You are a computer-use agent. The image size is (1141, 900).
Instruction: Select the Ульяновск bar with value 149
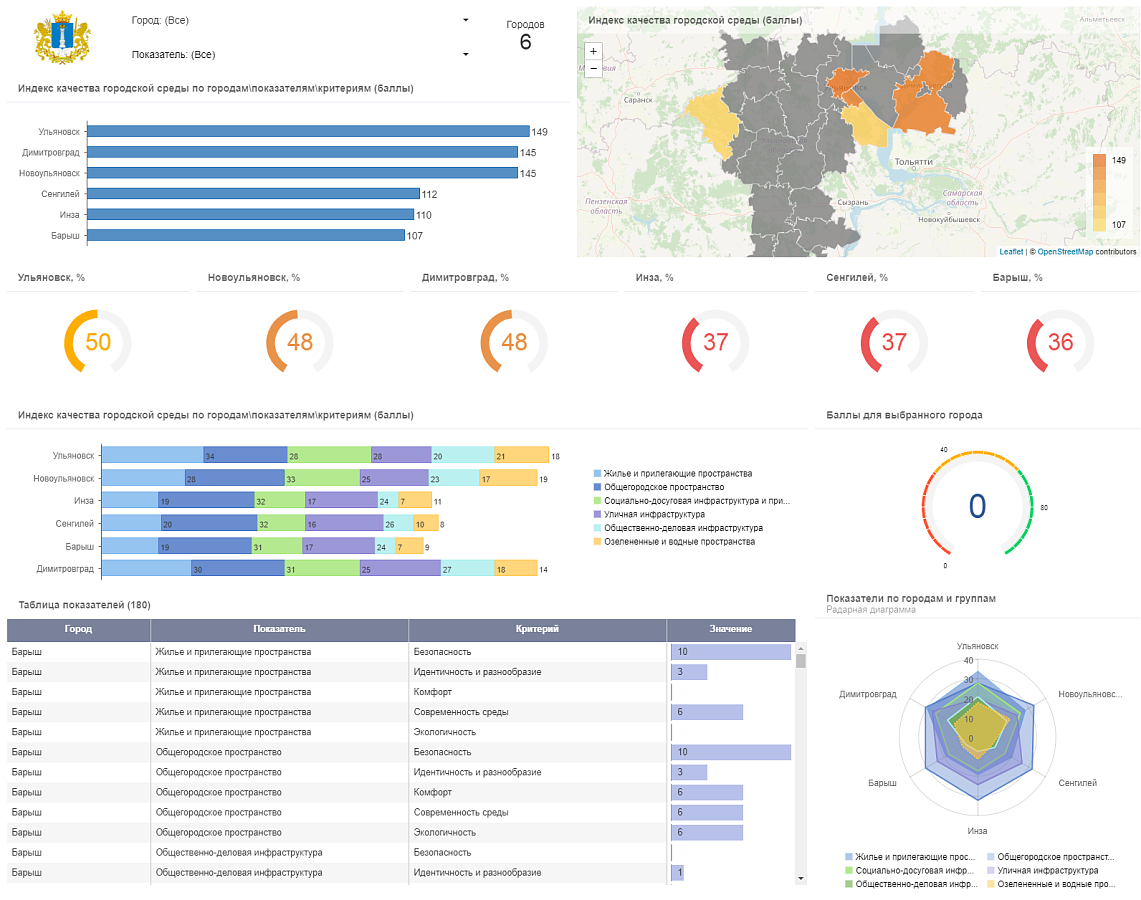(309, 132)
